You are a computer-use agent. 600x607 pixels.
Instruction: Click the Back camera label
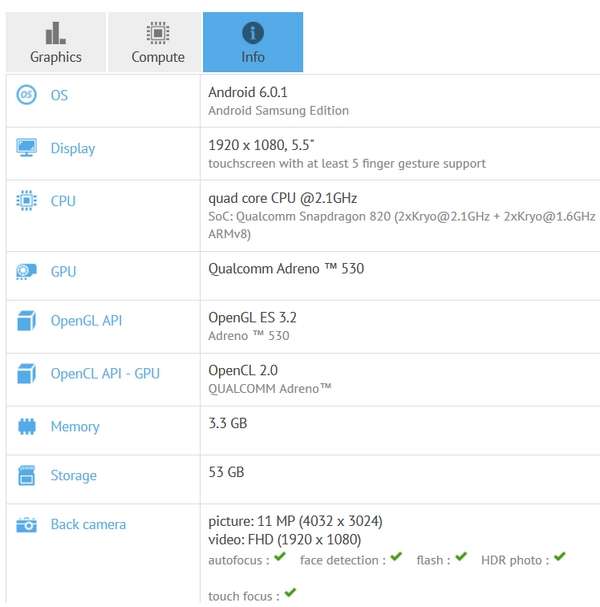88,525
